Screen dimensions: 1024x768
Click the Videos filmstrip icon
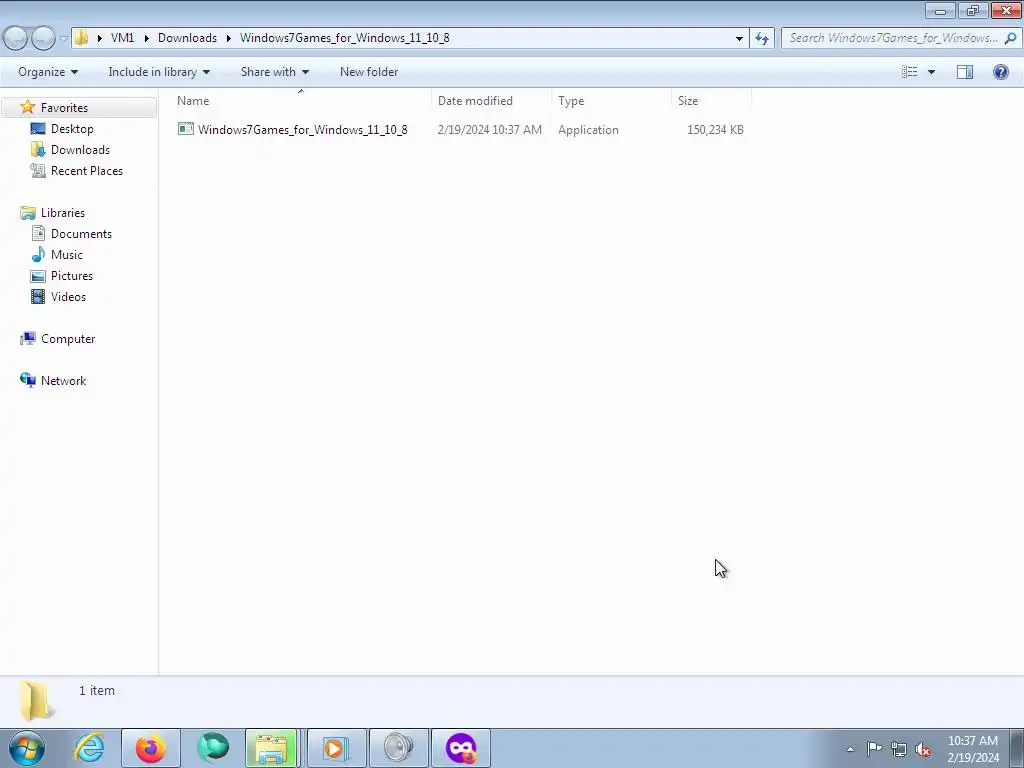(39, 296)
